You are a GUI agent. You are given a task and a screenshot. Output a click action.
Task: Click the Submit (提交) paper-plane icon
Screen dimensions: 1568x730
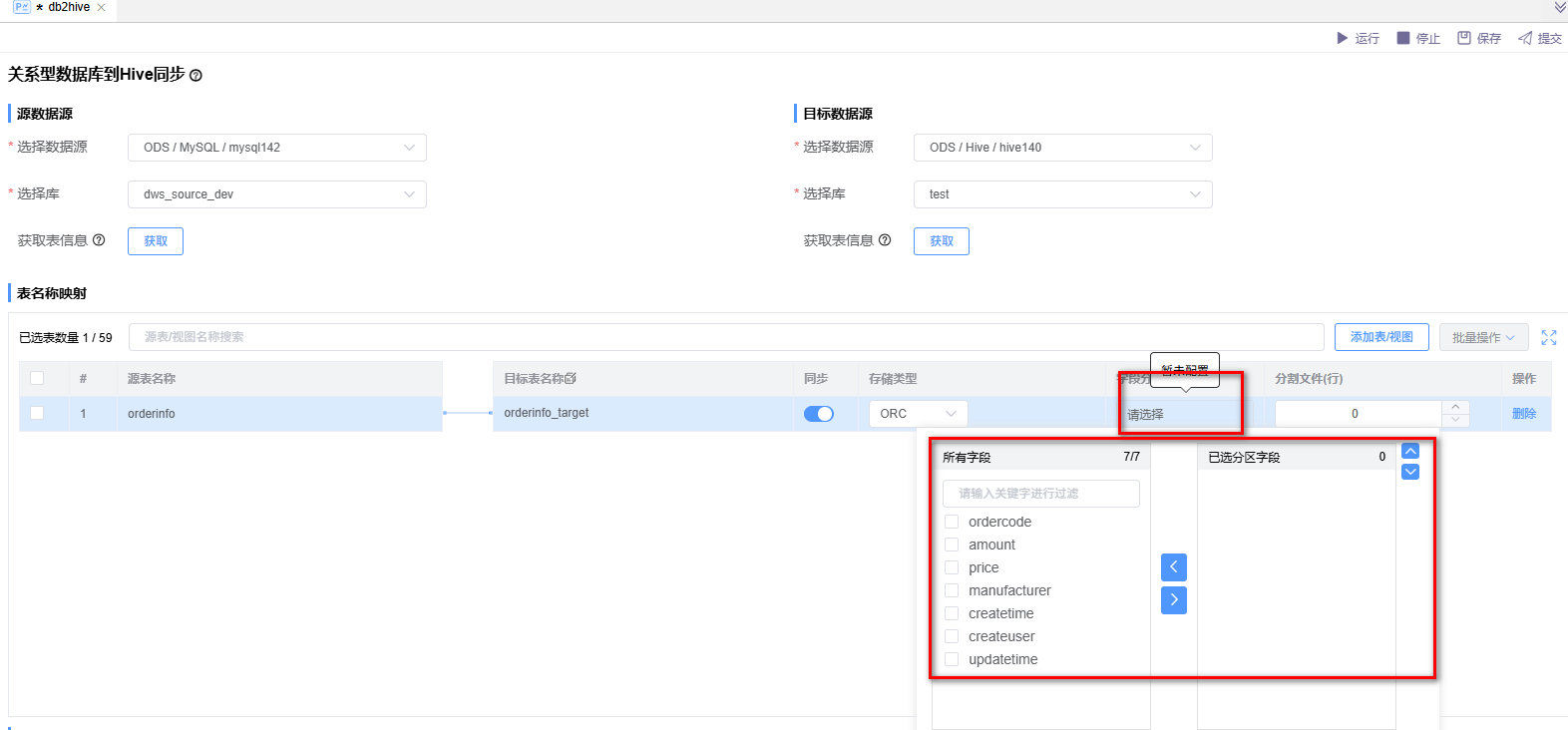pos(1525,38)
